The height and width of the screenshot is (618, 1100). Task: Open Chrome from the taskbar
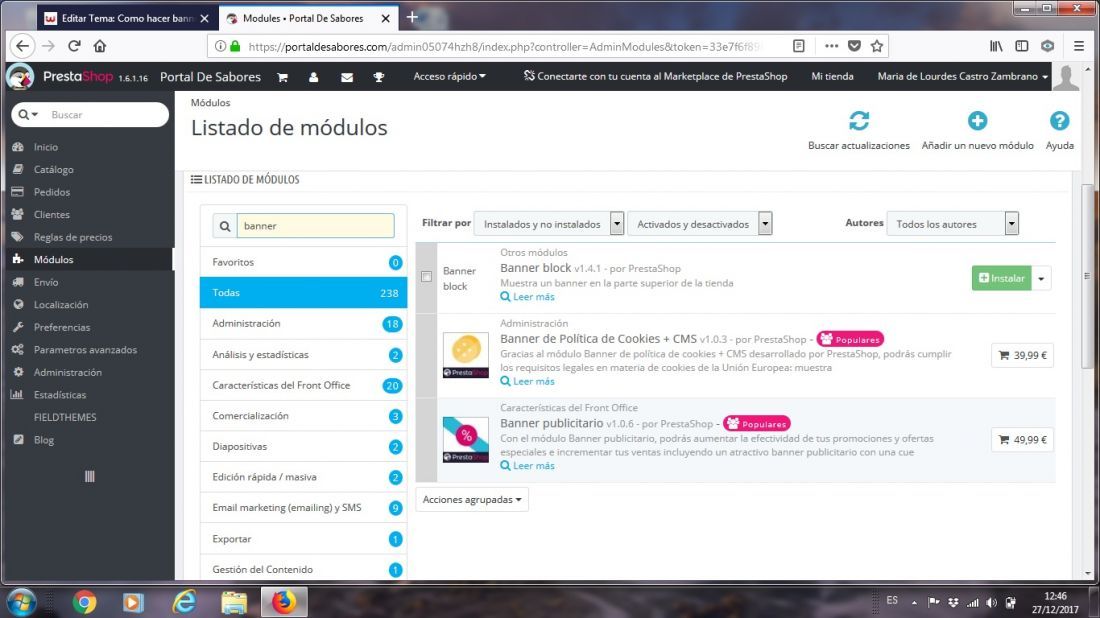click(x=84, y=602)
